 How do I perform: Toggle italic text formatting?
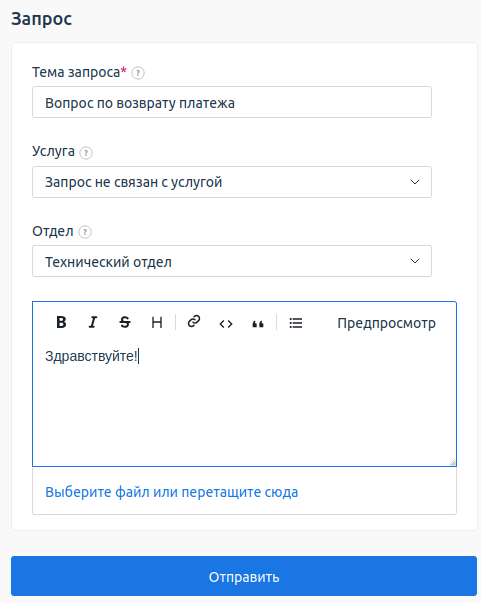pos(93,322)
